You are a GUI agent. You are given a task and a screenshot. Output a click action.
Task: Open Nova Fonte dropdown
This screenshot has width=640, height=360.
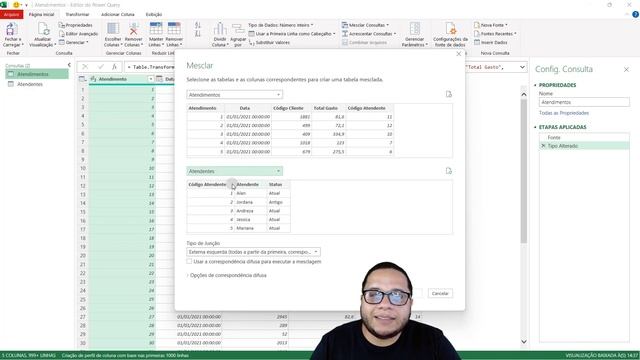click(491, 25)
